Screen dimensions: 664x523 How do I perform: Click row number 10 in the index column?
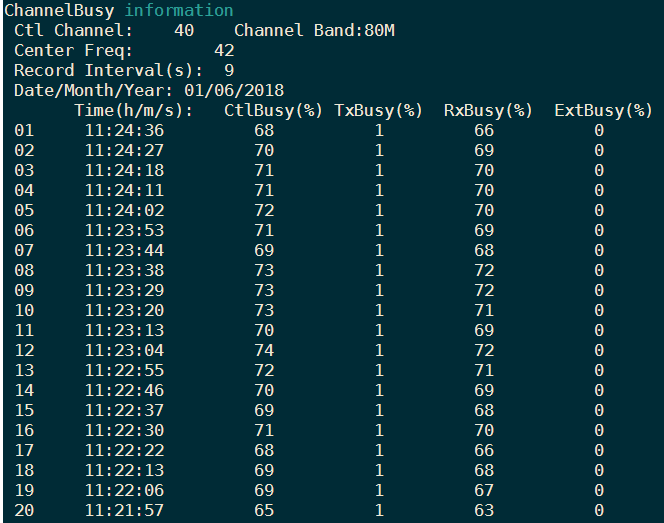click(24, 310)
